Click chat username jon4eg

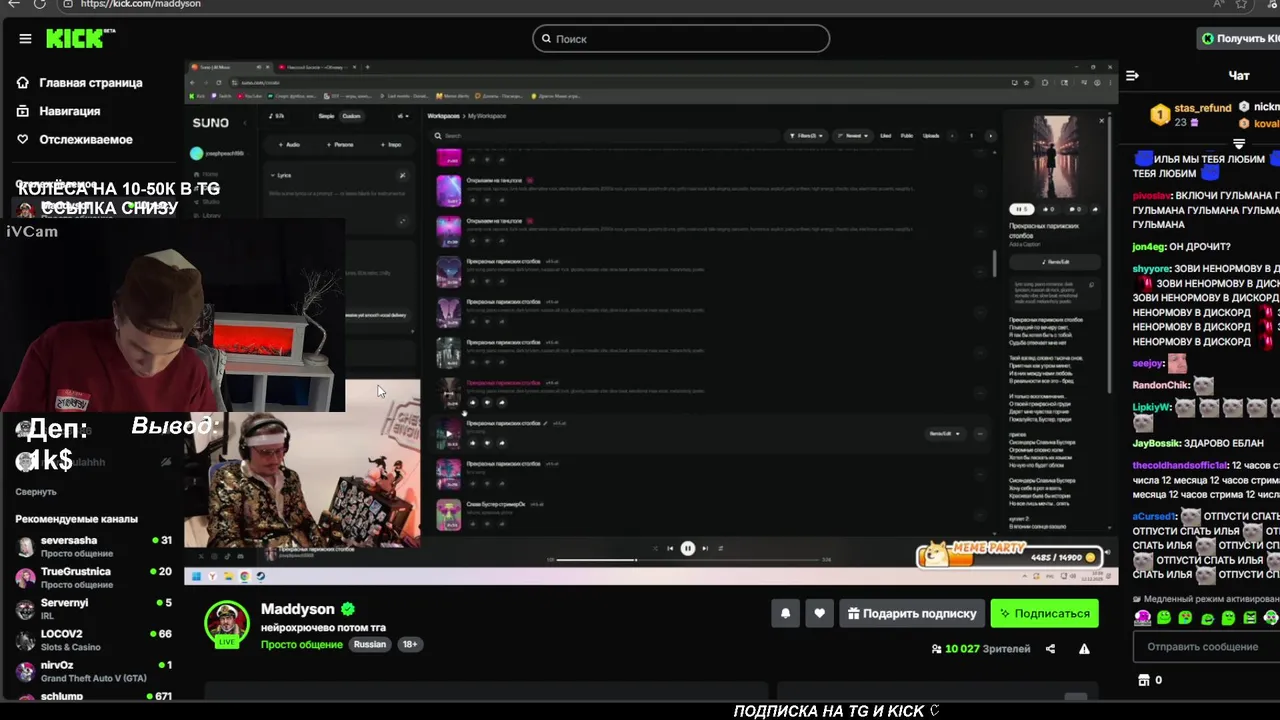(x=1148, y=247)
